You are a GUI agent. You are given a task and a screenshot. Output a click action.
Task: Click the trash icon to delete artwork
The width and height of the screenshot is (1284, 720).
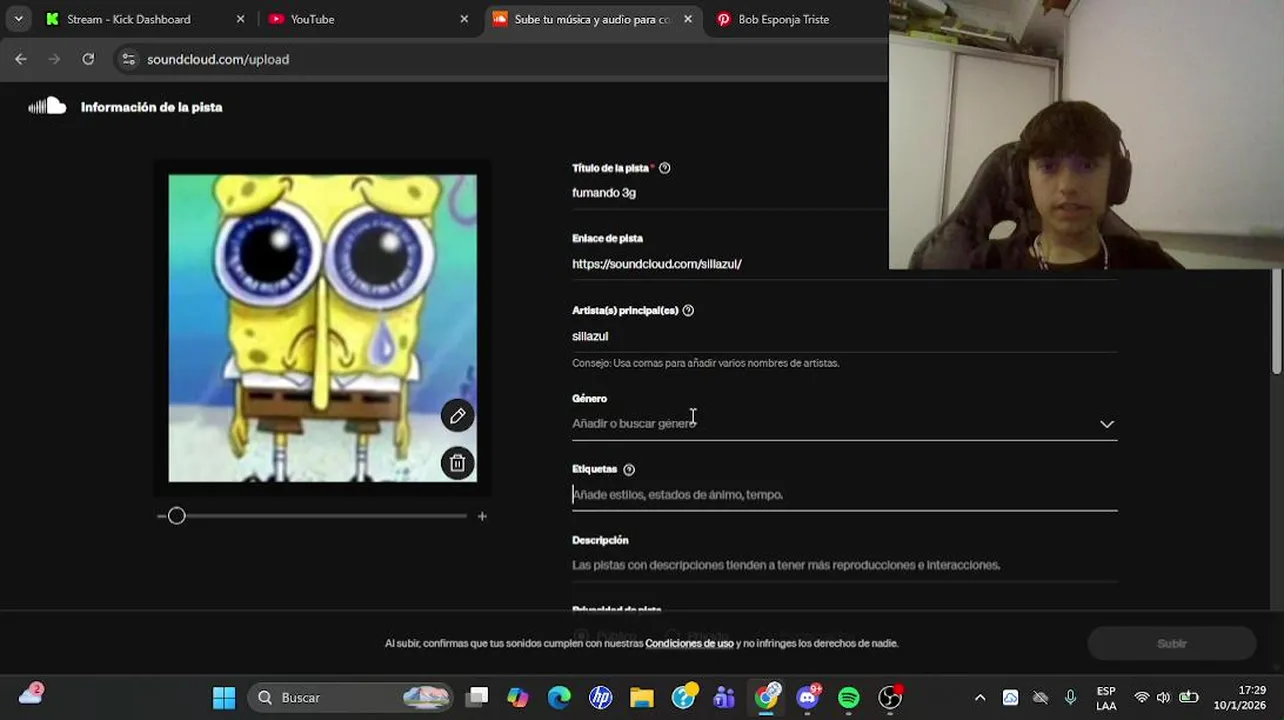pyautogui.click(x=457, y=463)
